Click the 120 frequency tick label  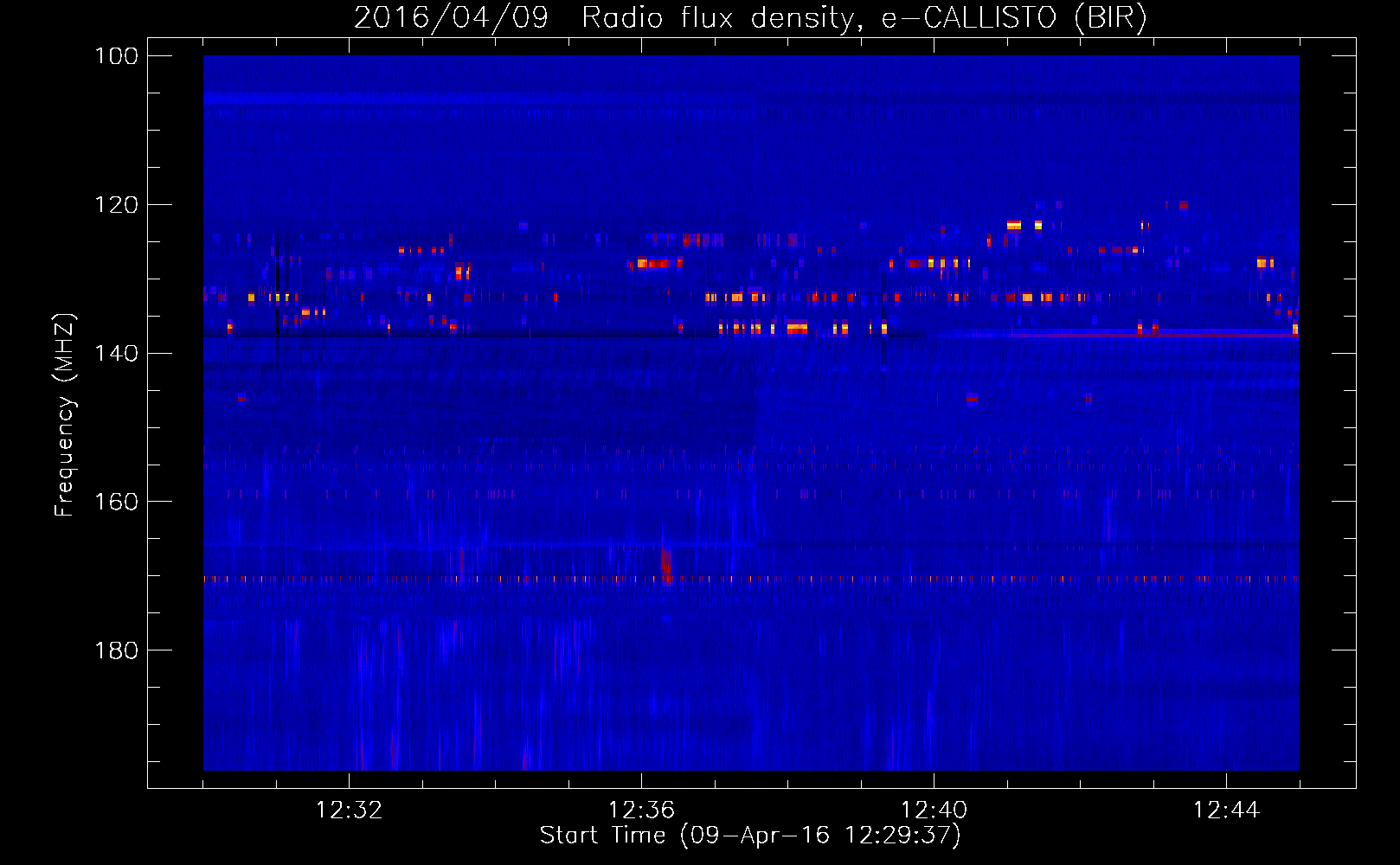tap(117, 205)
